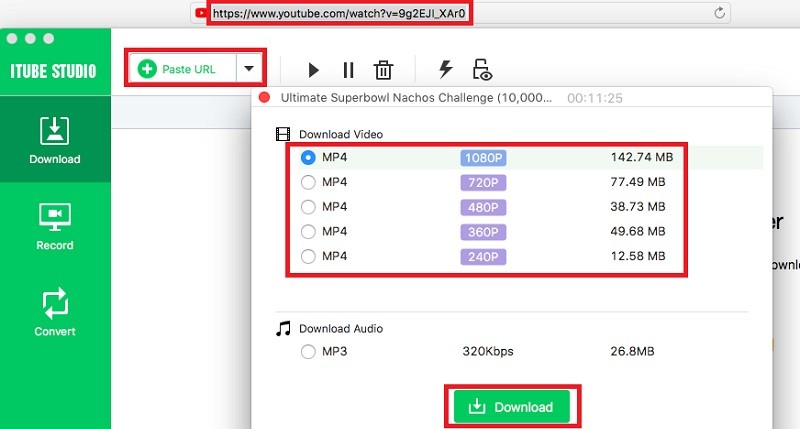The height and width of the screenshot is (429, 800).
Task: Click the green Download button
Action: [512, 407]
